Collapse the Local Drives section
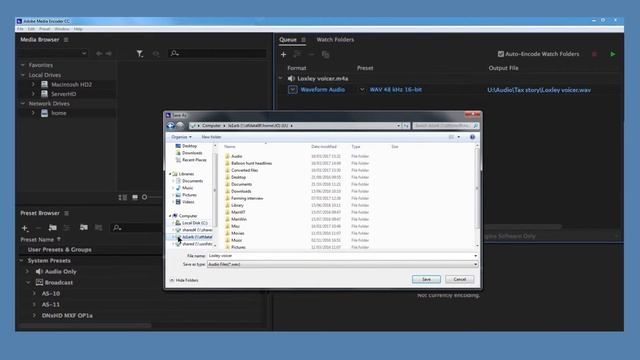640x360 pixels. pos(23,75)
